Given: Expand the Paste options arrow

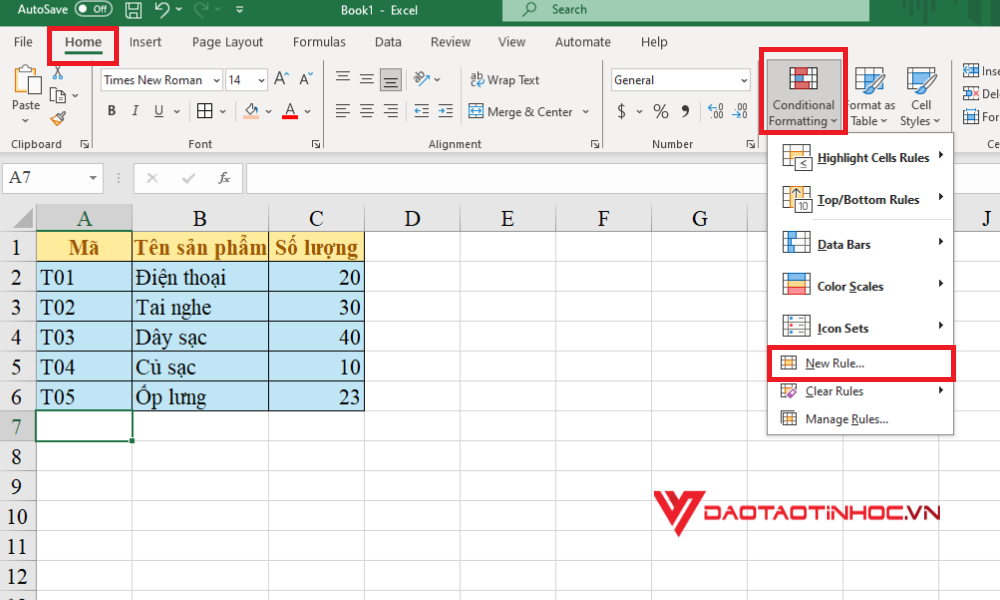Looking at the screenshot, I should pyautogui.click(x=26, y=121).
